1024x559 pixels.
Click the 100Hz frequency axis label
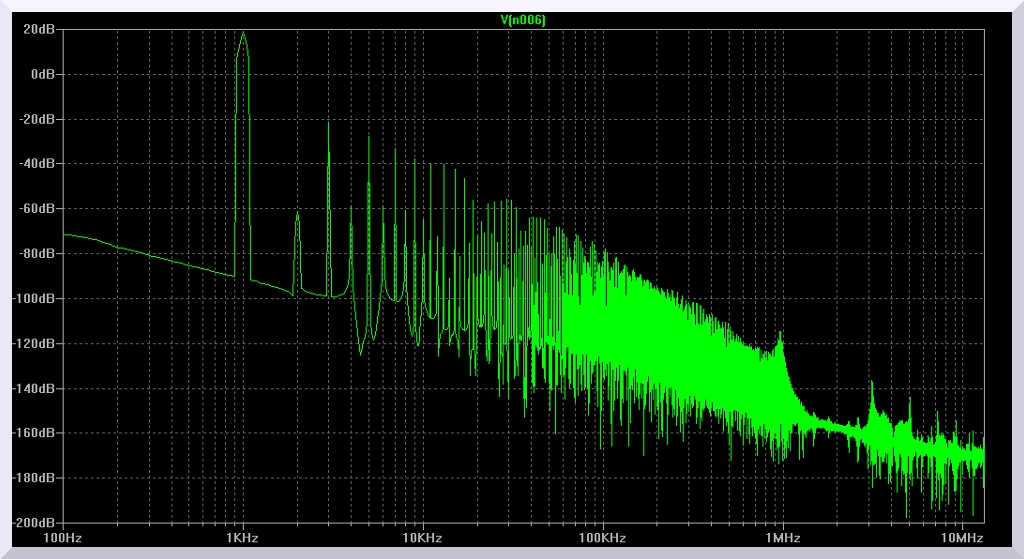pyautogui.click(x=63, y=538)
